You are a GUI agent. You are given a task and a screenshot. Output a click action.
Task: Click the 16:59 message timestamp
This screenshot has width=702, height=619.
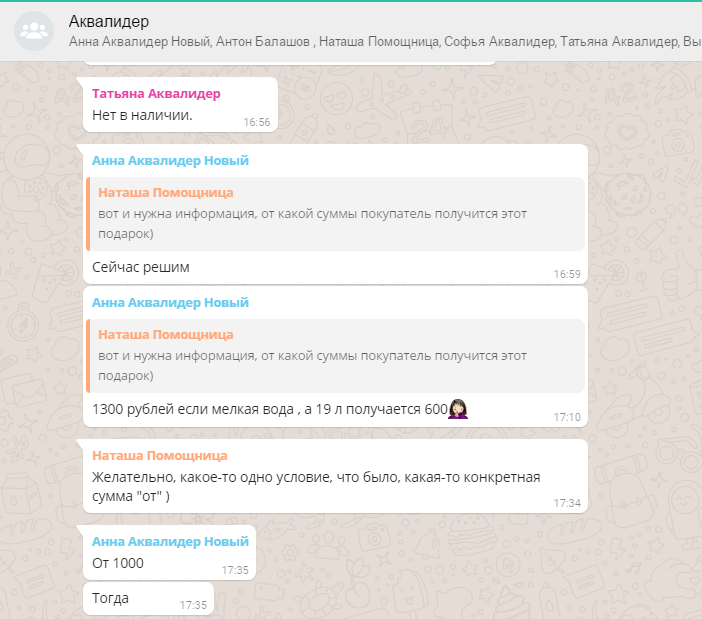tap(567, 274)
